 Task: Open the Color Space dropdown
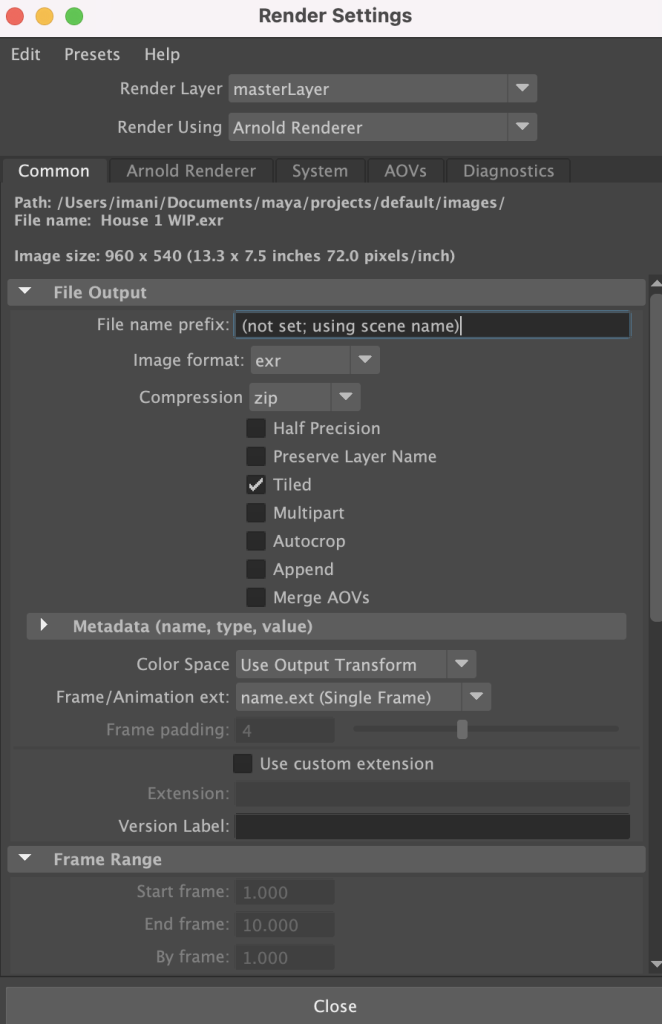click(x=356, y=664)
